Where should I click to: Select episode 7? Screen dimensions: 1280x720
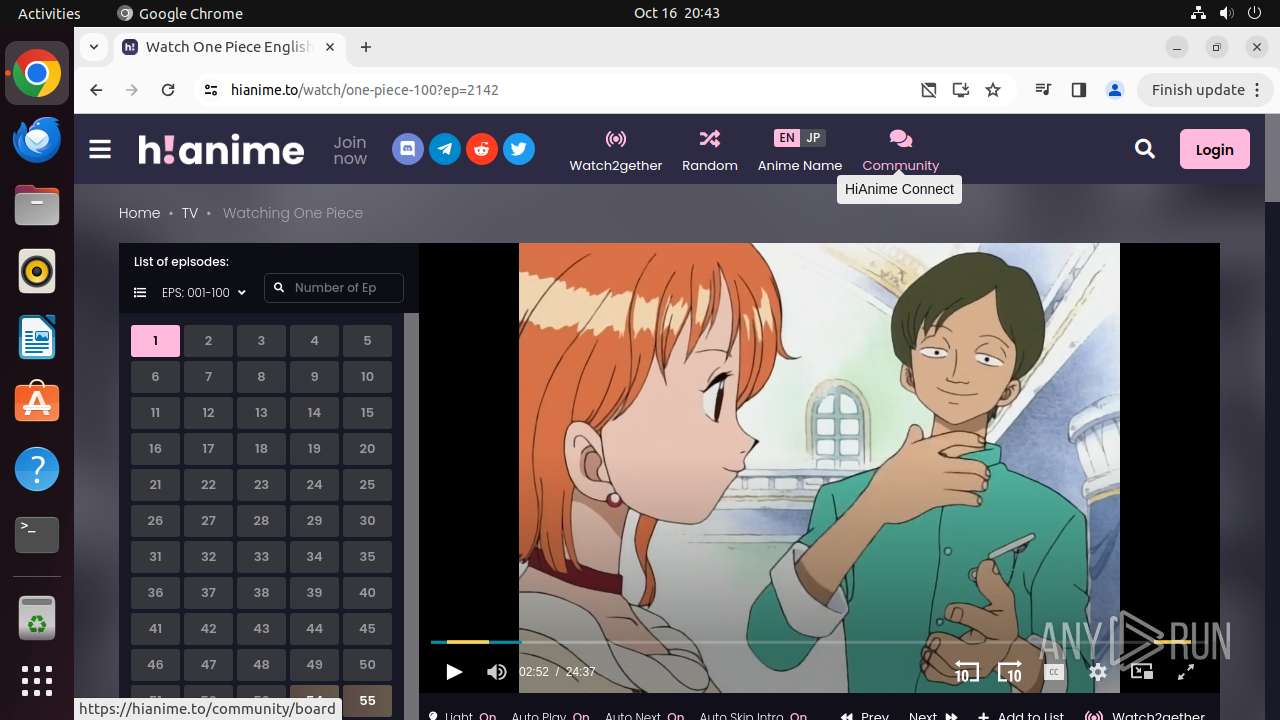click(208, 377)
